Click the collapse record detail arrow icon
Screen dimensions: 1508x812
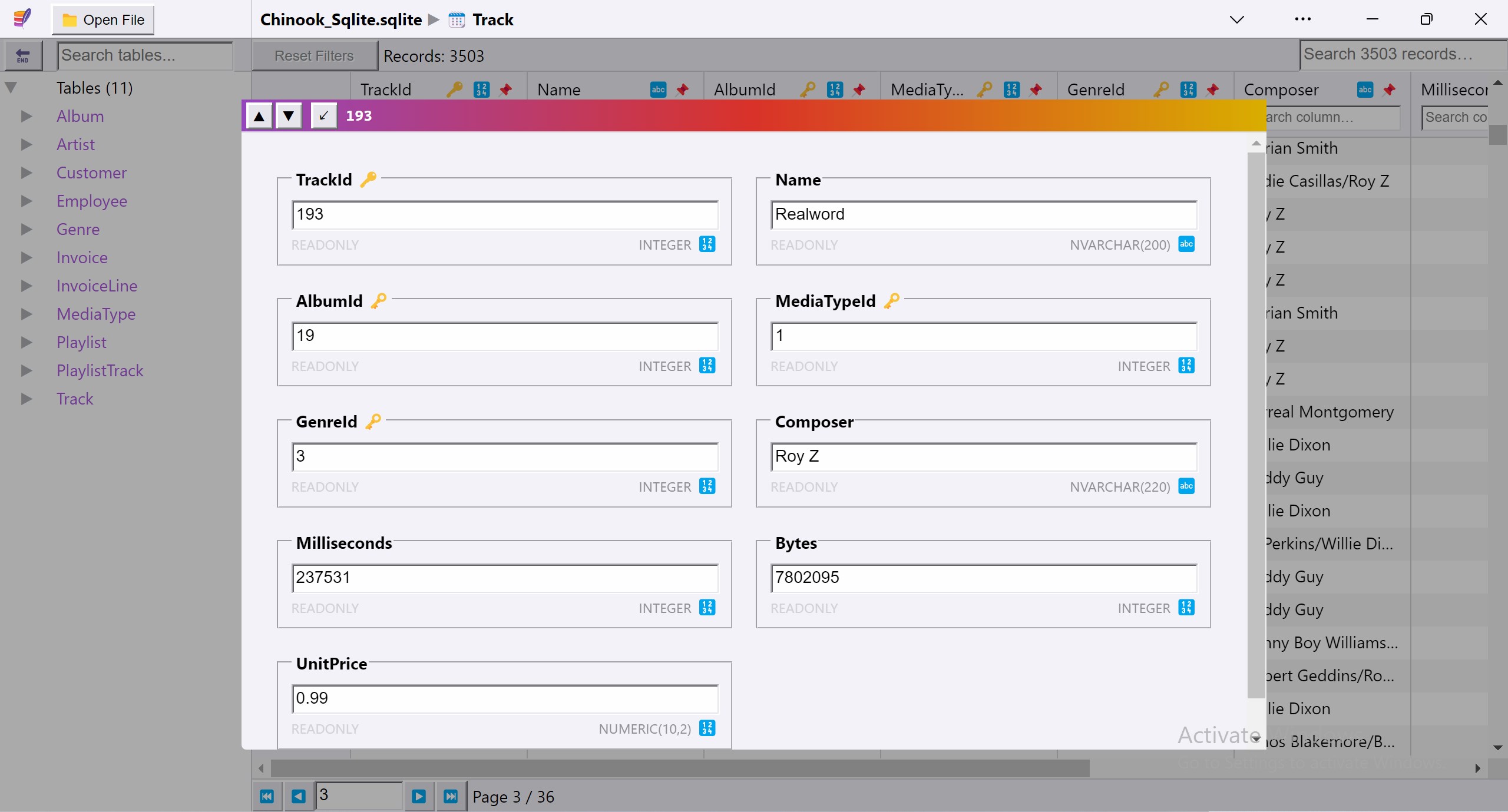pos(323,115)
